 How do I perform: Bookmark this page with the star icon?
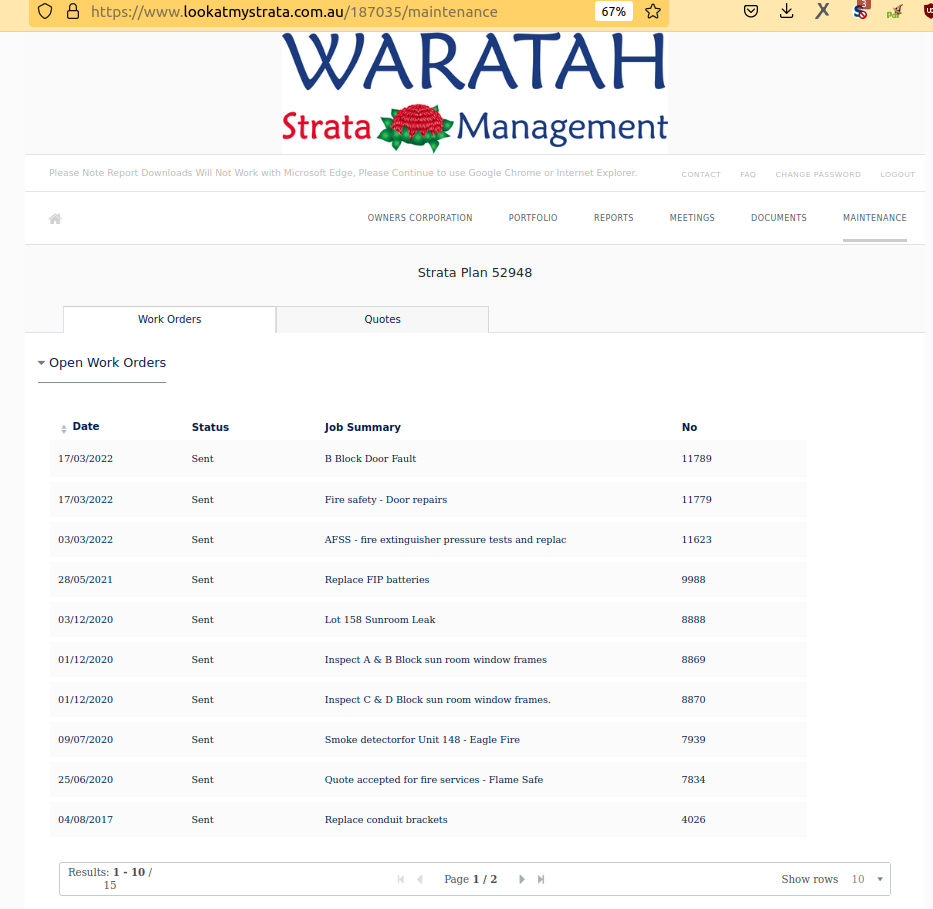tap(653, 11)
